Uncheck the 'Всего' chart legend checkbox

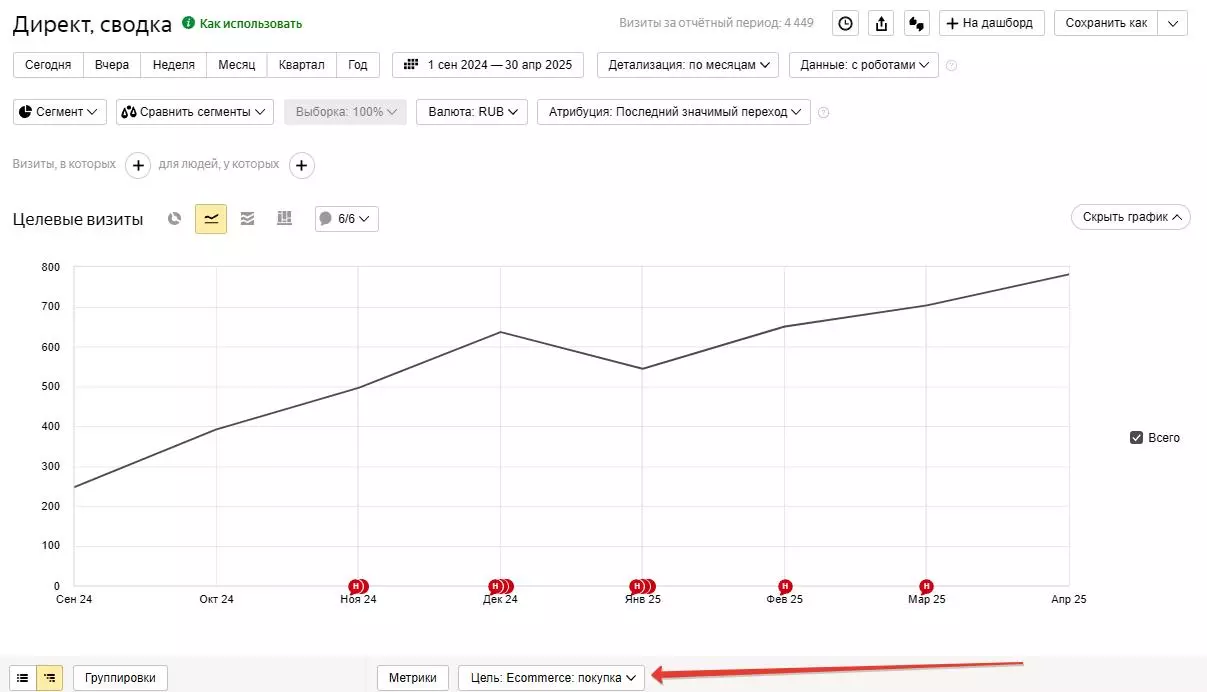(x=1136, y=438)
